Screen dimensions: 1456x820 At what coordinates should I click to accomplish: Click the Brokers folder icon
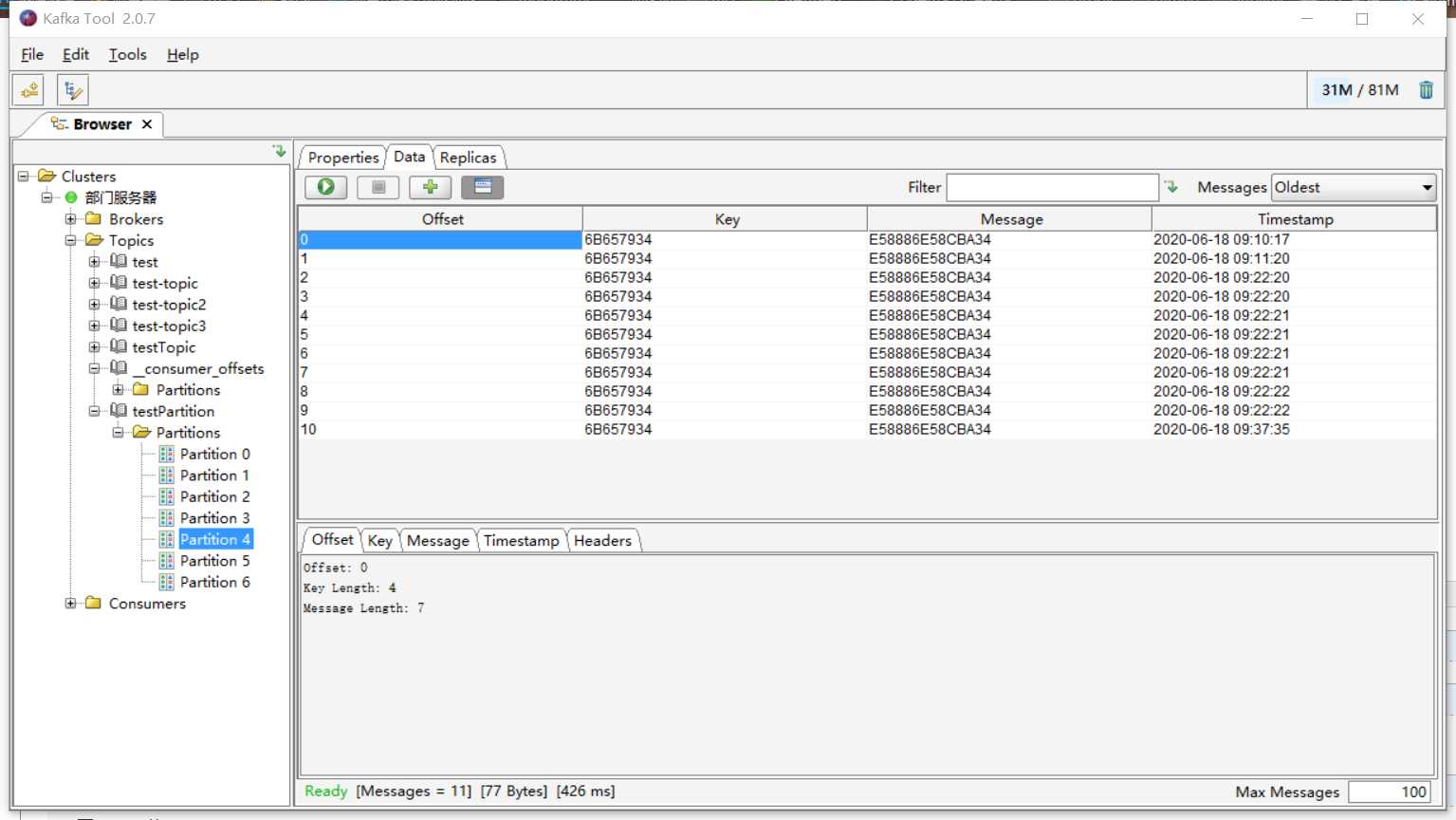93,219
